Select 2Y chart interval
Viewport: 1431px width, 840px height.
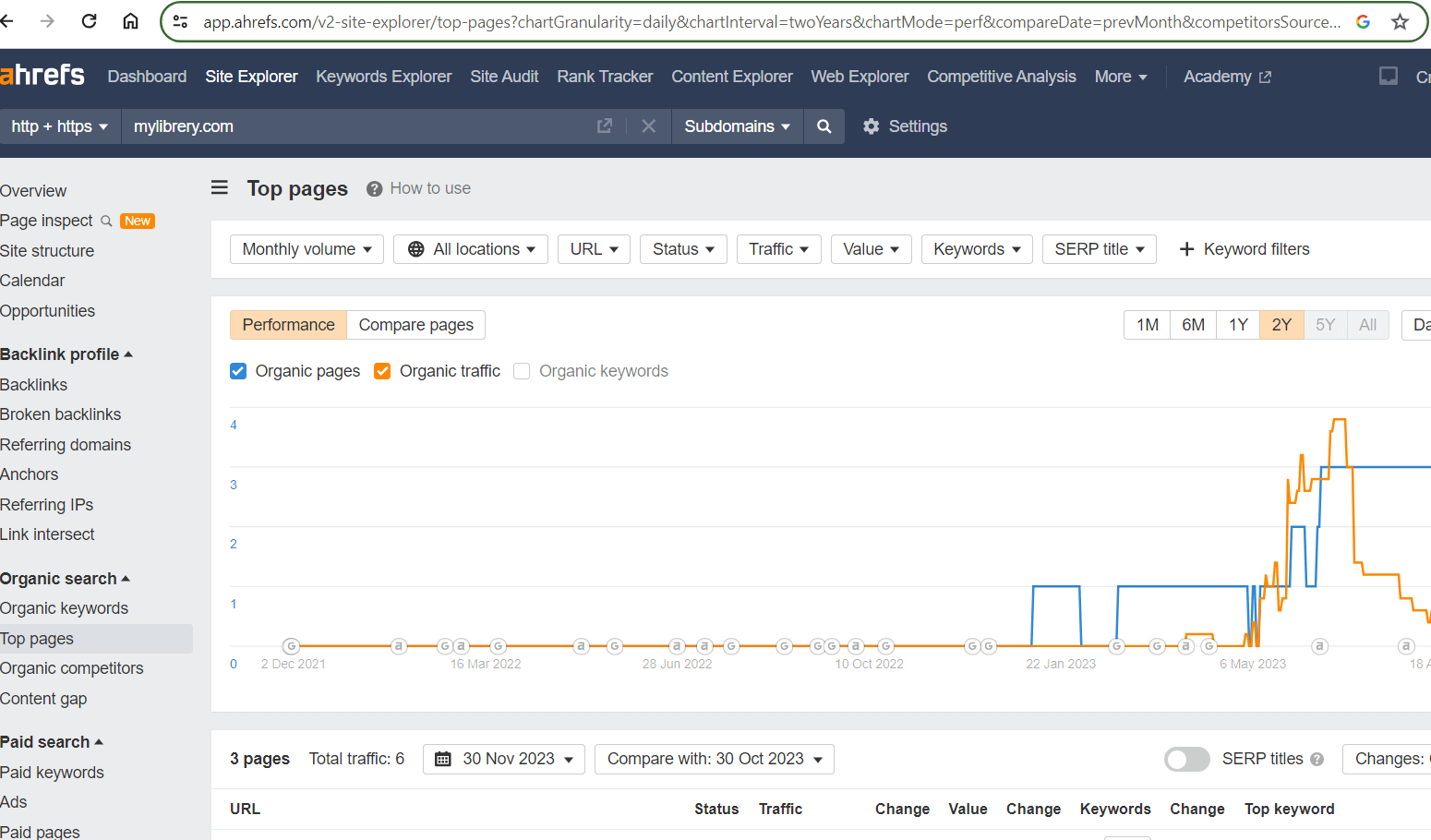pos(1281,325)
